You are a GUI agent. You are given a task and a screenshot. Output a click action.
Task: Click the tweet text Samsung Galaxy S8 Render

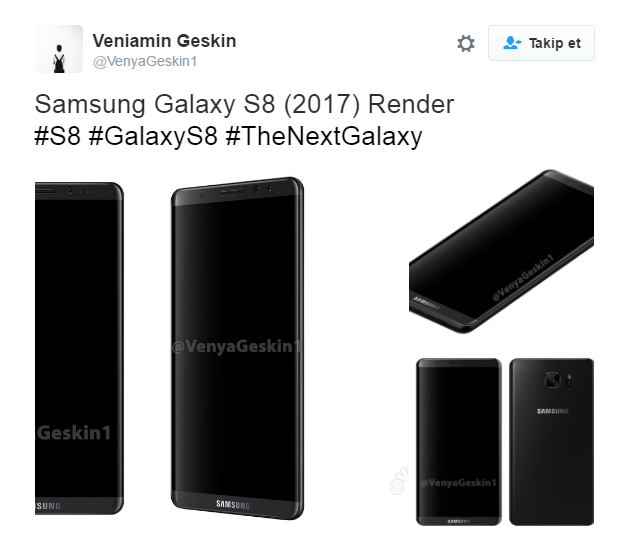(x=244, y=104)
